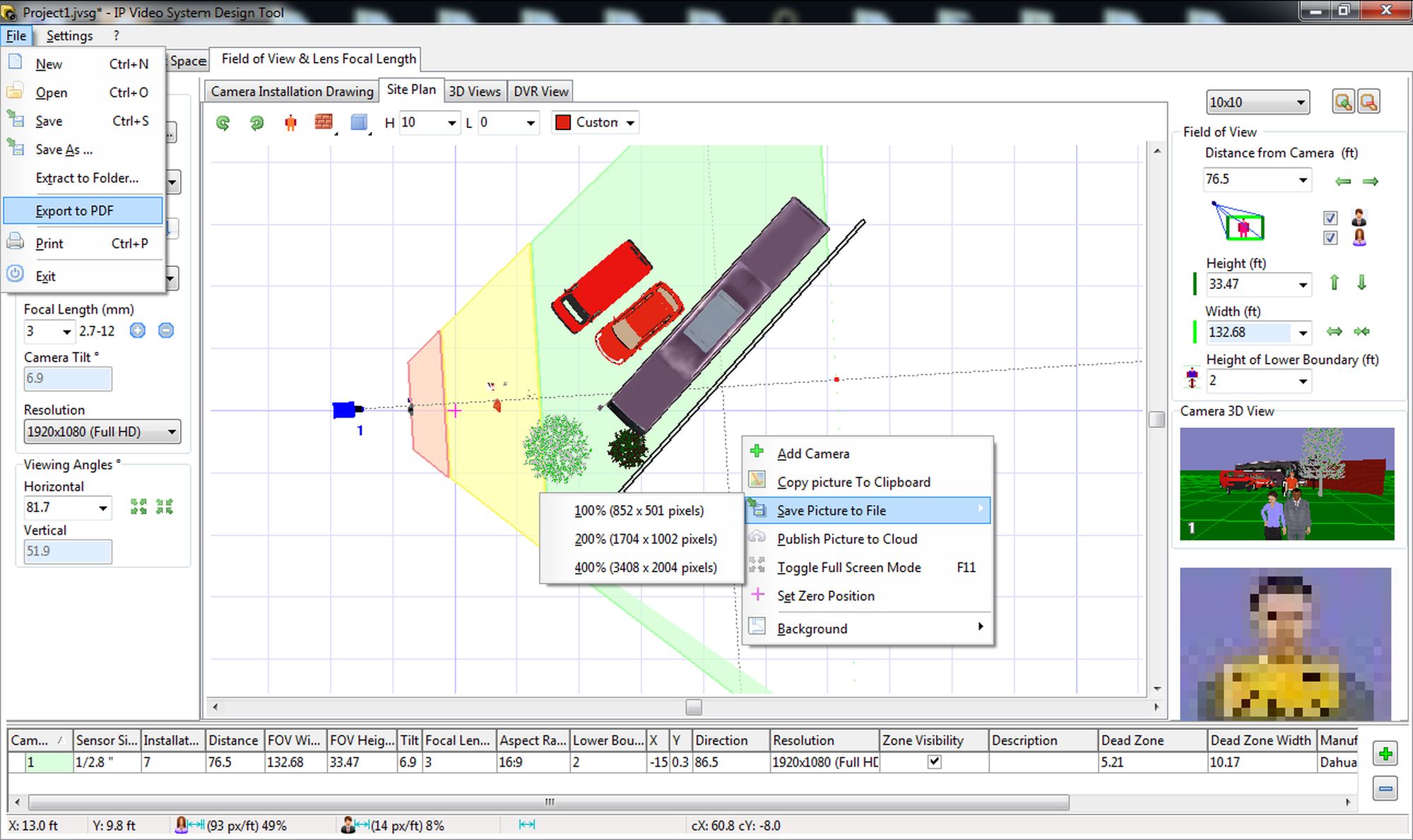The image size is (1413, 840).
Task: Uncheck Zone Visibility for camera 1
Action: pyautogui.click(x=934, y=762)
